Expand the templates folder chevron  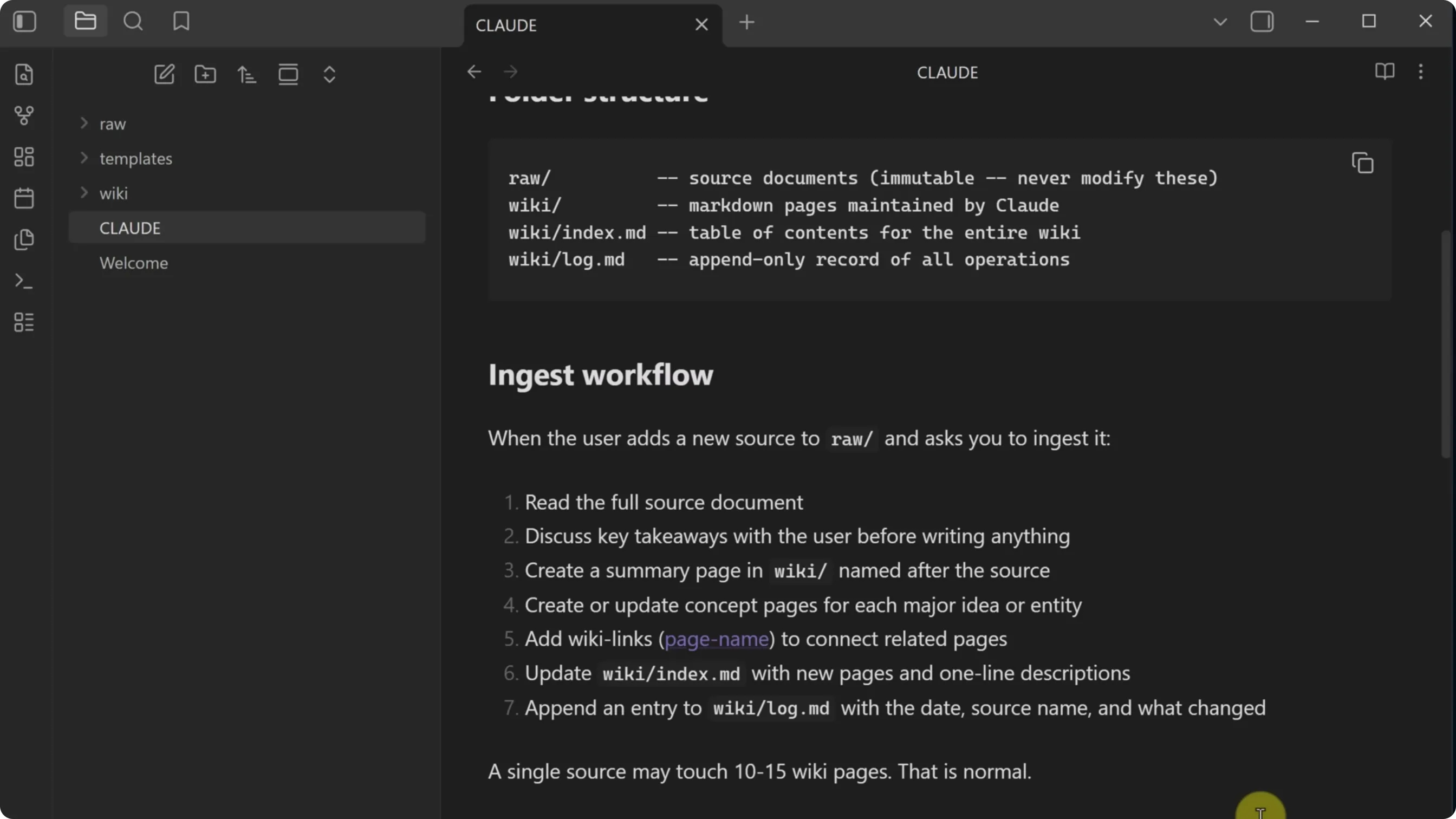tap(84, 158)
